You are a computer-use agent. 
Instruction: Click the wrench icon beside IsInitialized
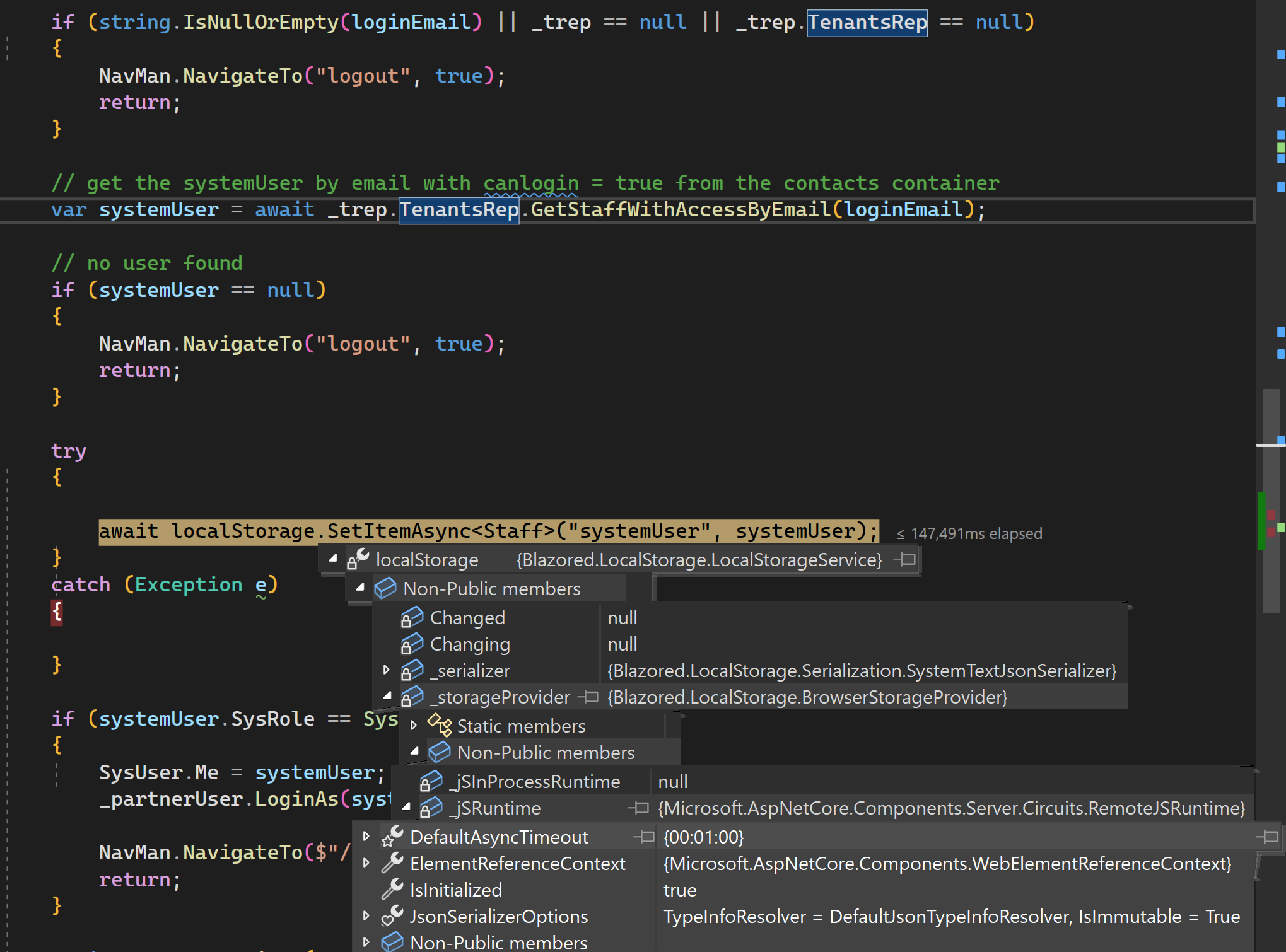click(392, 890)
